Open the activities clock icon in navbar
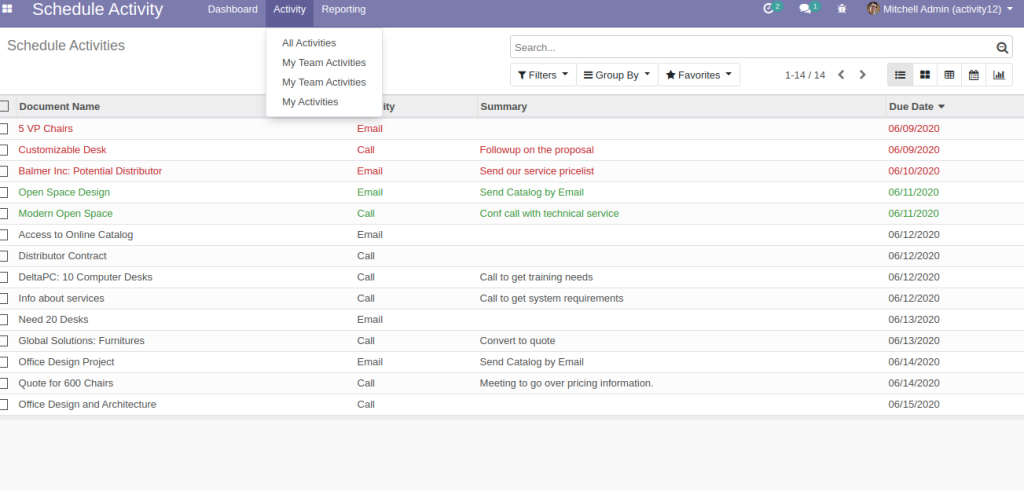The height and width of the screenshot is (491, 1024). [x=769, y=9]
